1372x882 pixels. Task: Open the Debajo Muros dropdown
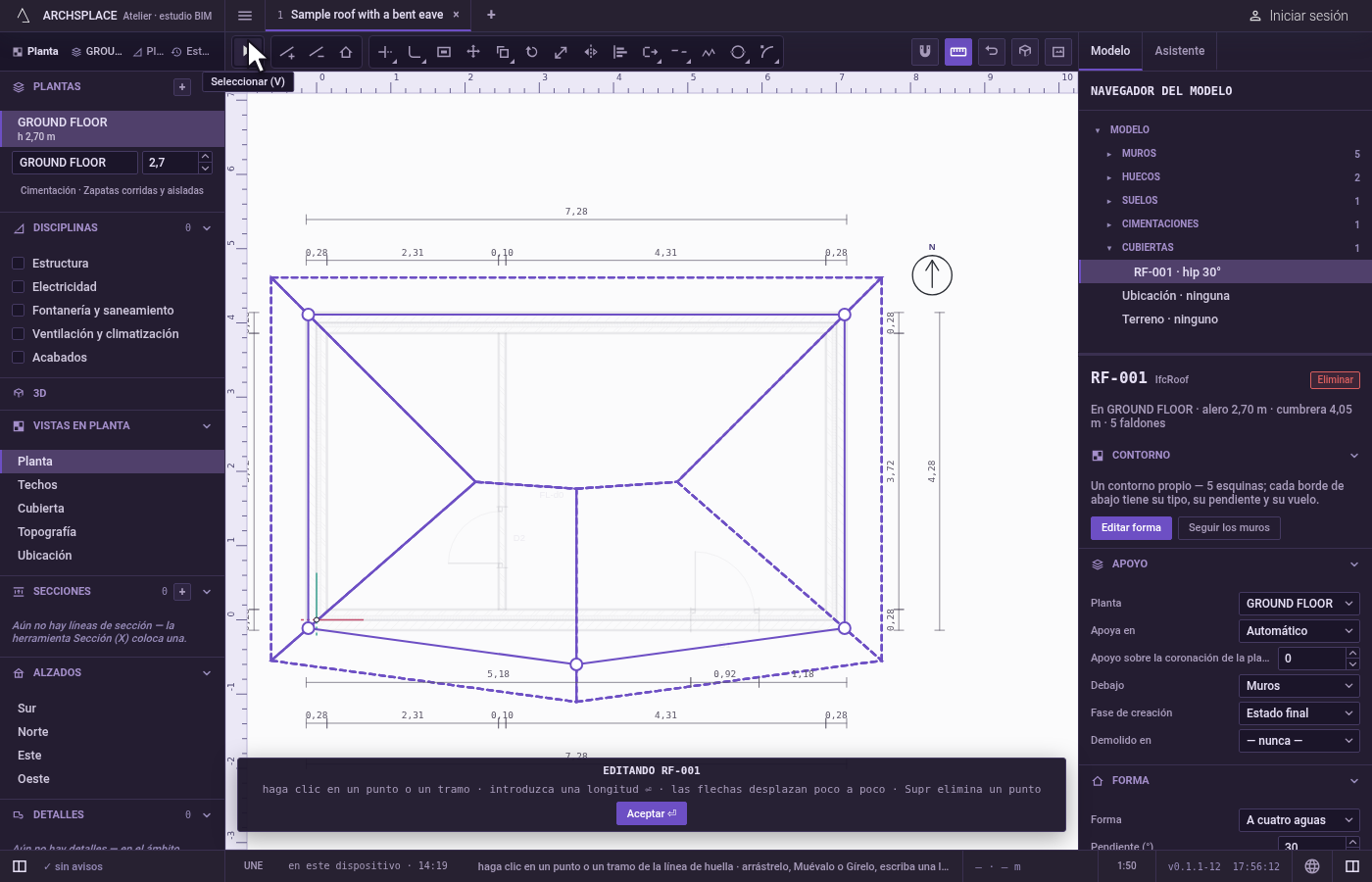(x=1299, y=686)
